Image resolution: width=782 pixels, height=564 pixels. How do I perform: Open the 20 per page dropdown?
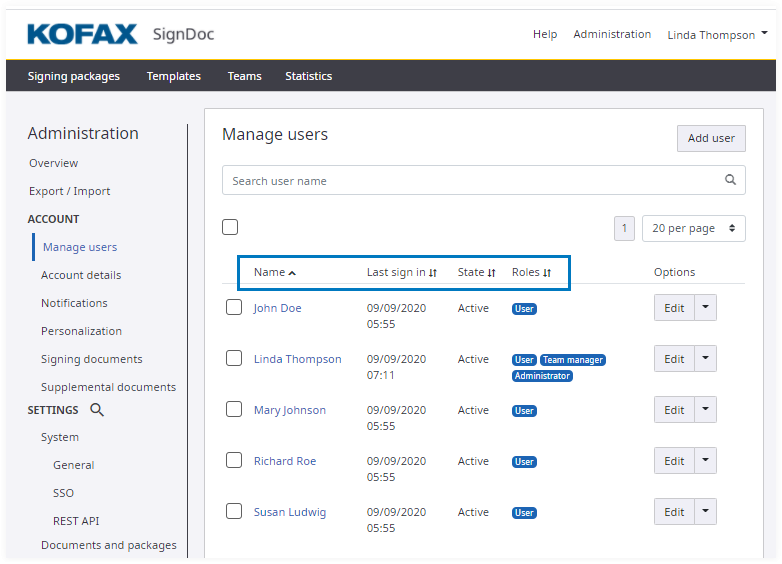(x=695, y=228)
